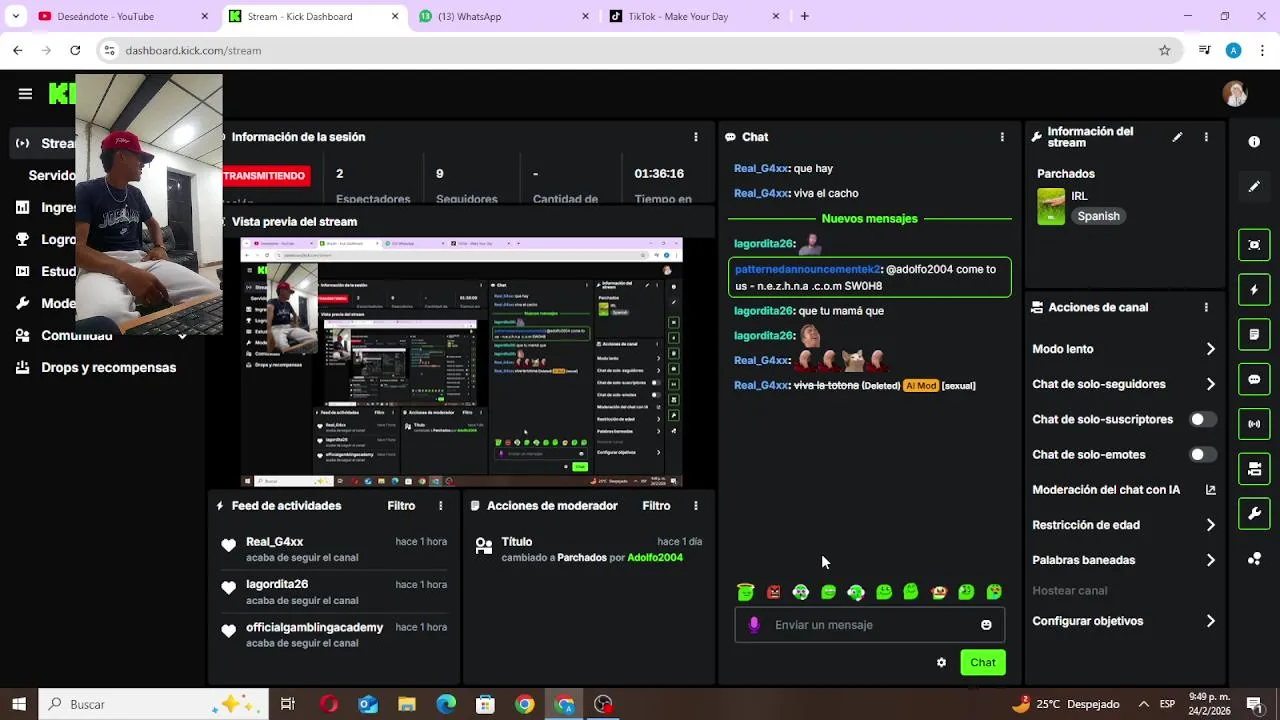Click the green Chat send button
1280x720 pixels.
click(x=983, y=663)
